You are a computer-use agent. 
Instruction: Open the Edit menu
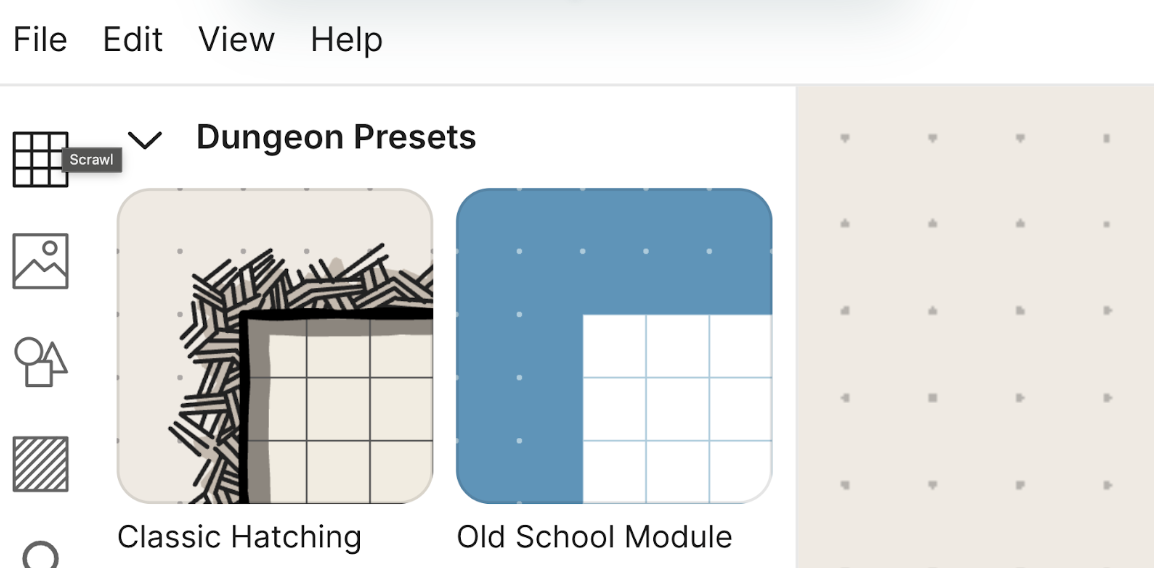tap(133, 40)
